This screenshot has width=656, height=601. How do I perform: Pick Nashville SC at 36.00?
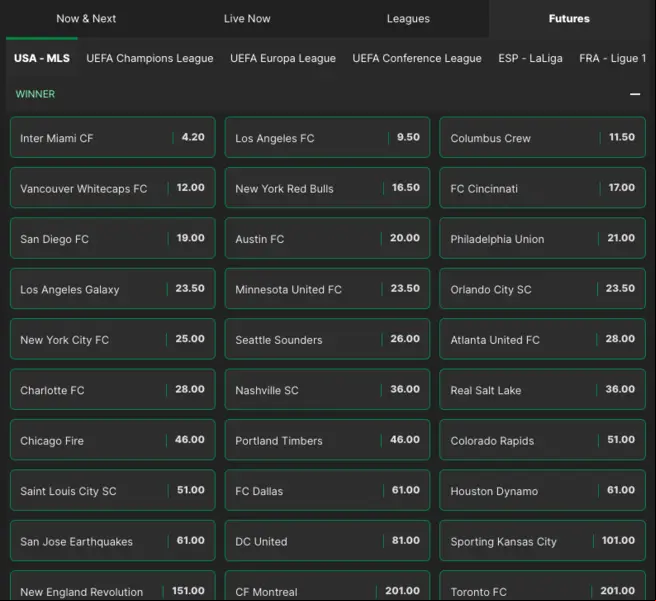click(x=327, y=389)
